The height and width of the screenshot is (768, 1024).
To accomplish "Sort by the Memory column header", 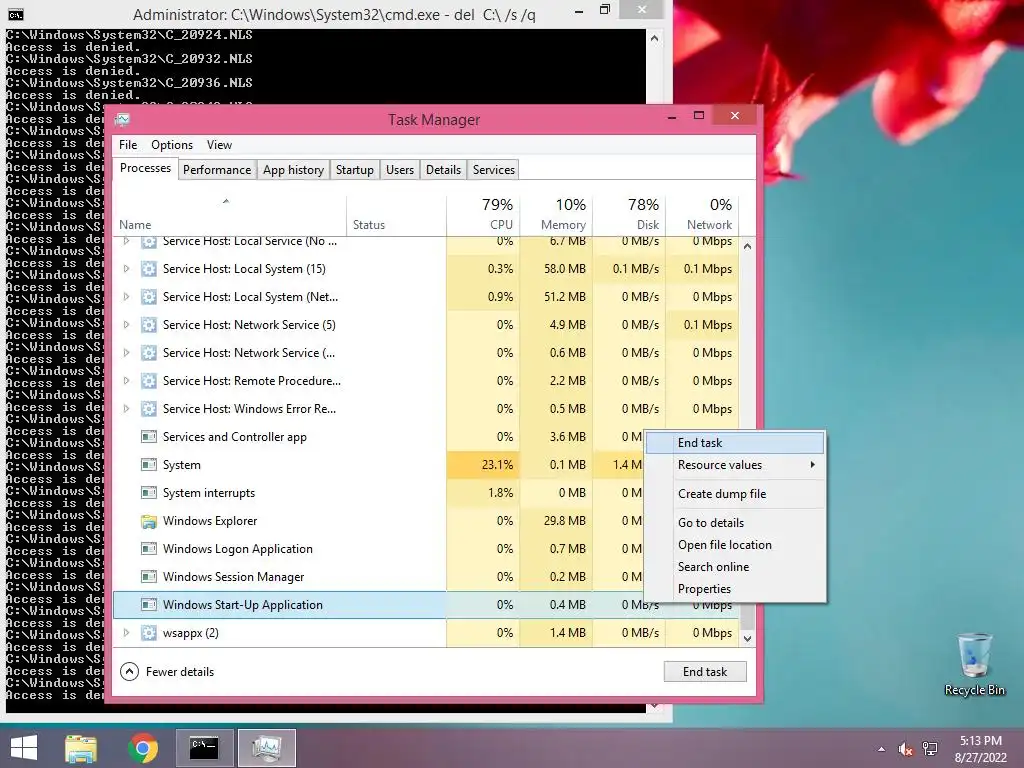I will pos(556,215).
